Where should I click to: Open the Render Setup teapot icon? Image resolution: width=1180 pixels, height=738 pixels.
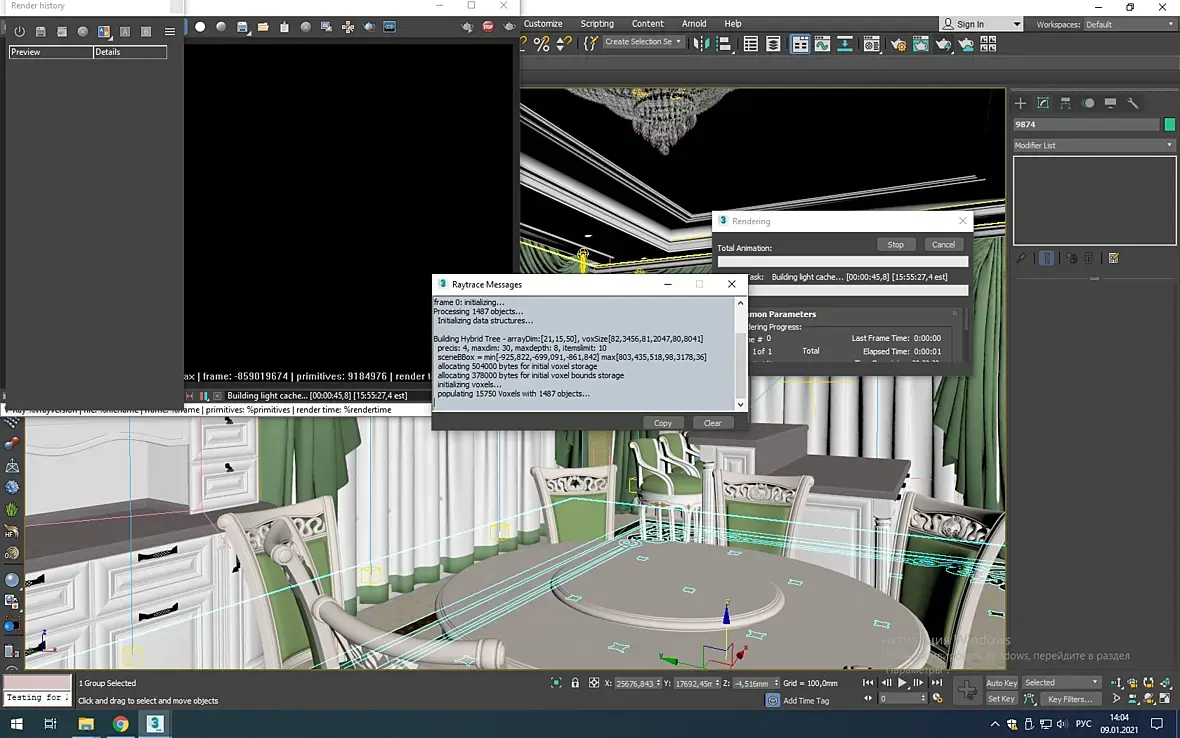(x=898, y=44)
